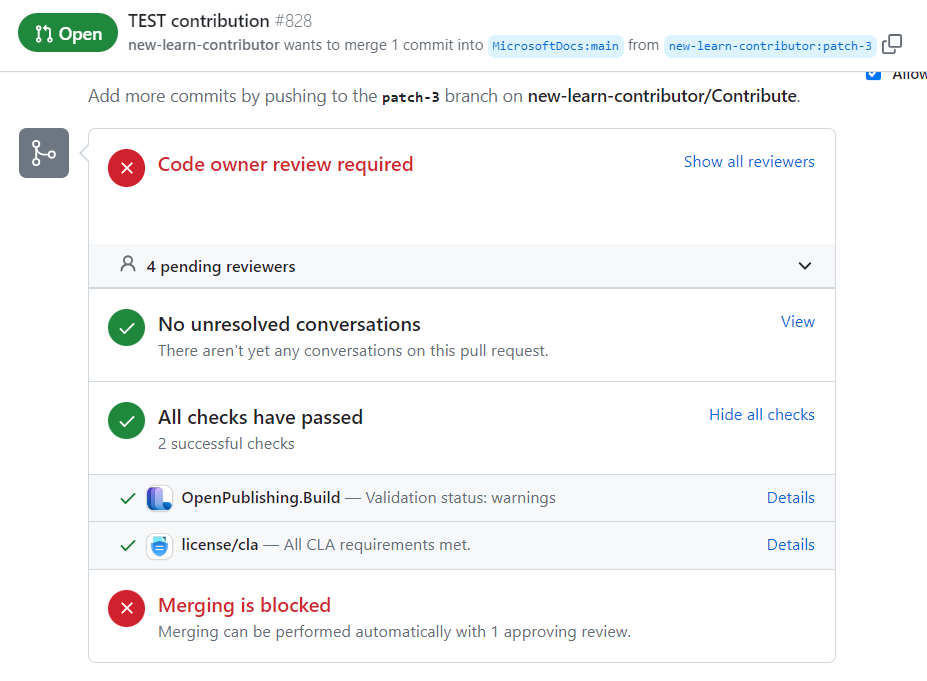The image size is (927, 681).
Task: Copy the patch-3 branch name icon
Action: tap(892, 44)
